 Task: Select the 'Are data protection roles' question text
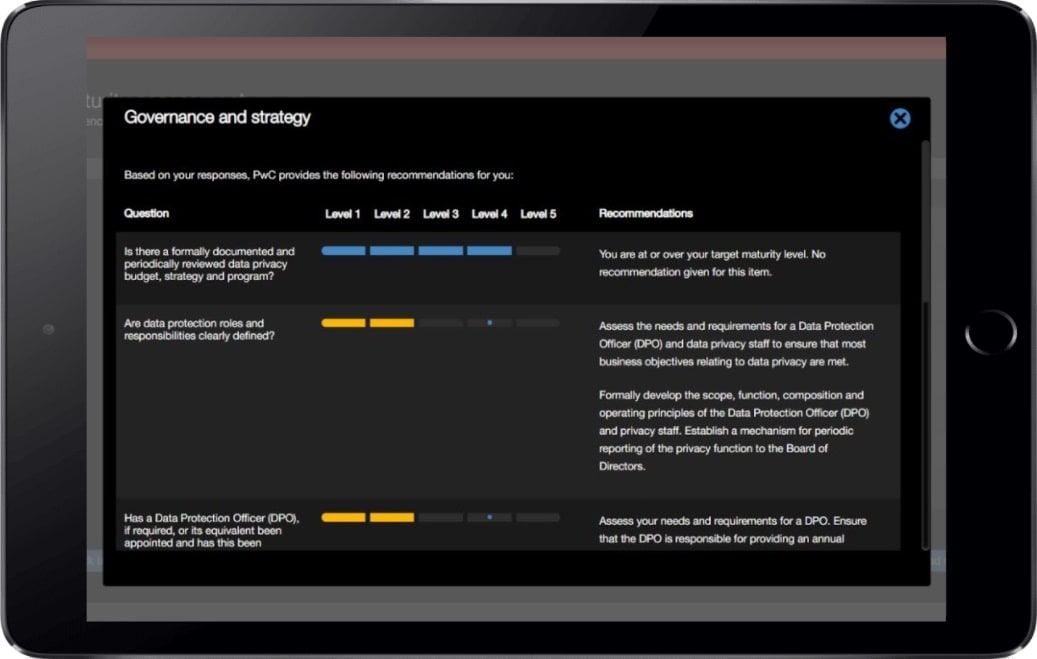(194, 330)
